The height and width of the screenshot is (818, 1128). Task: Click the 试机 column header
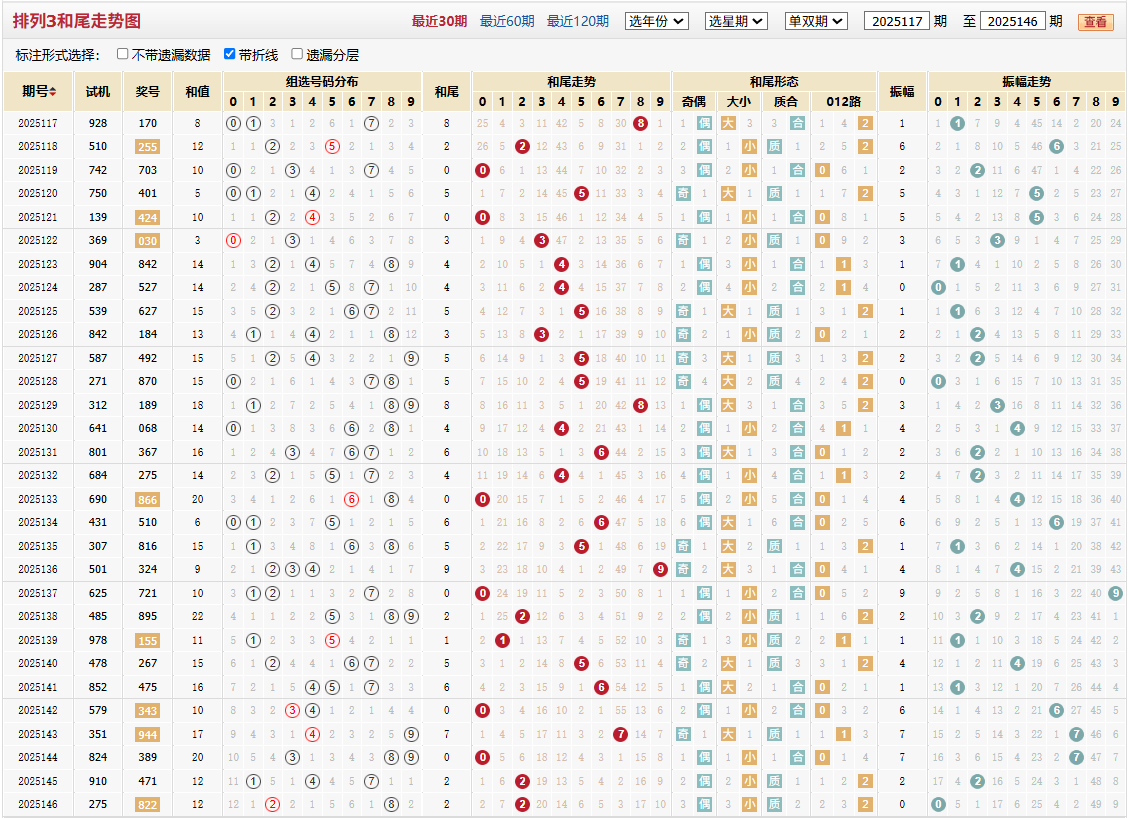(98, 91)
